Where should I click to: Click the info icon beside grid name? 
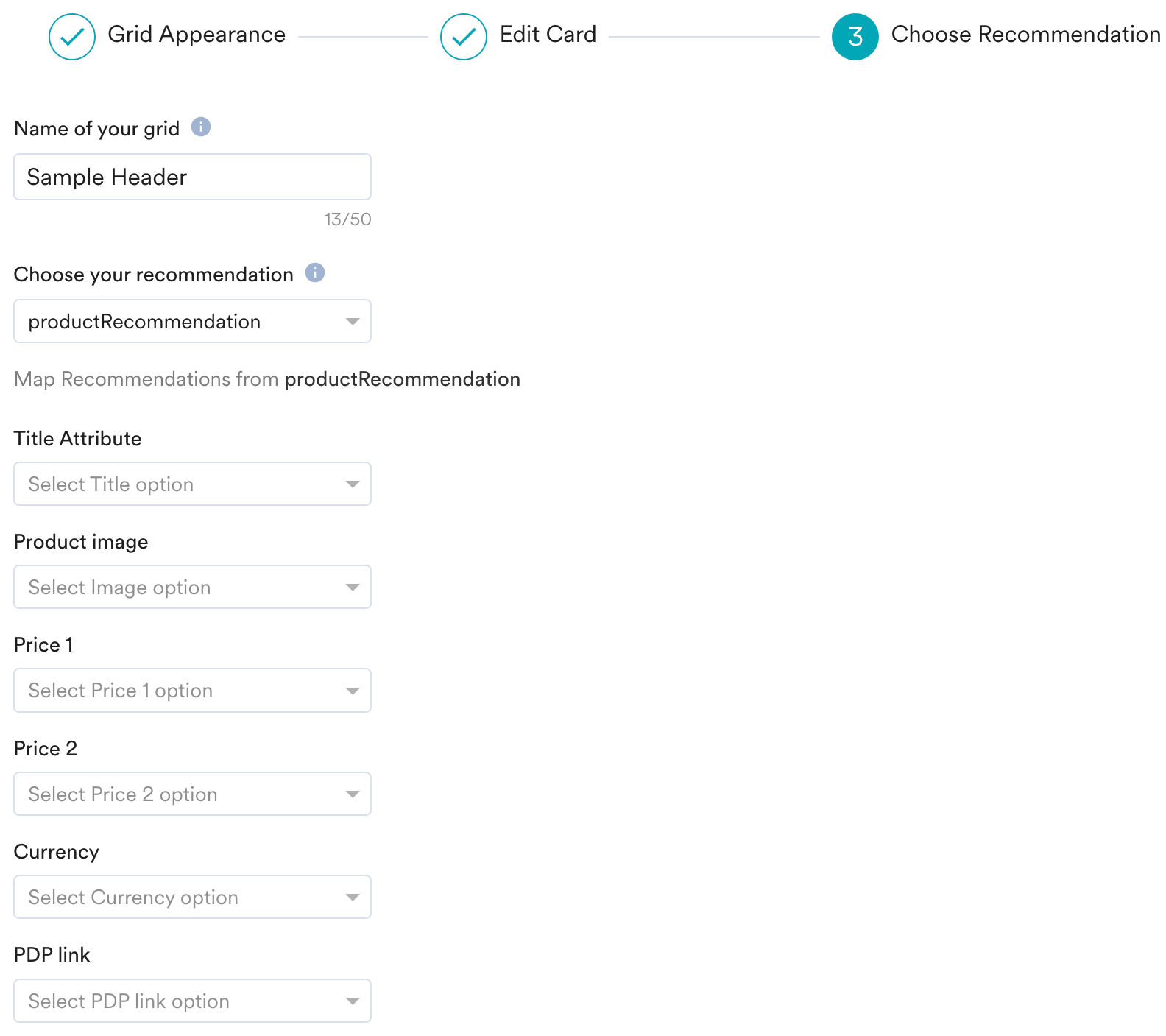[x=201, y=127]
